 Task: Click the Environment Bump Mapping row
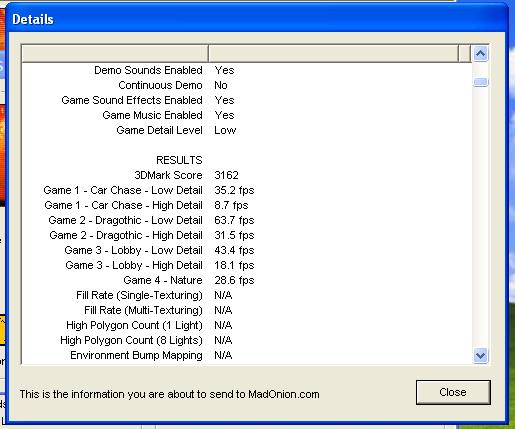pos(247,355)
